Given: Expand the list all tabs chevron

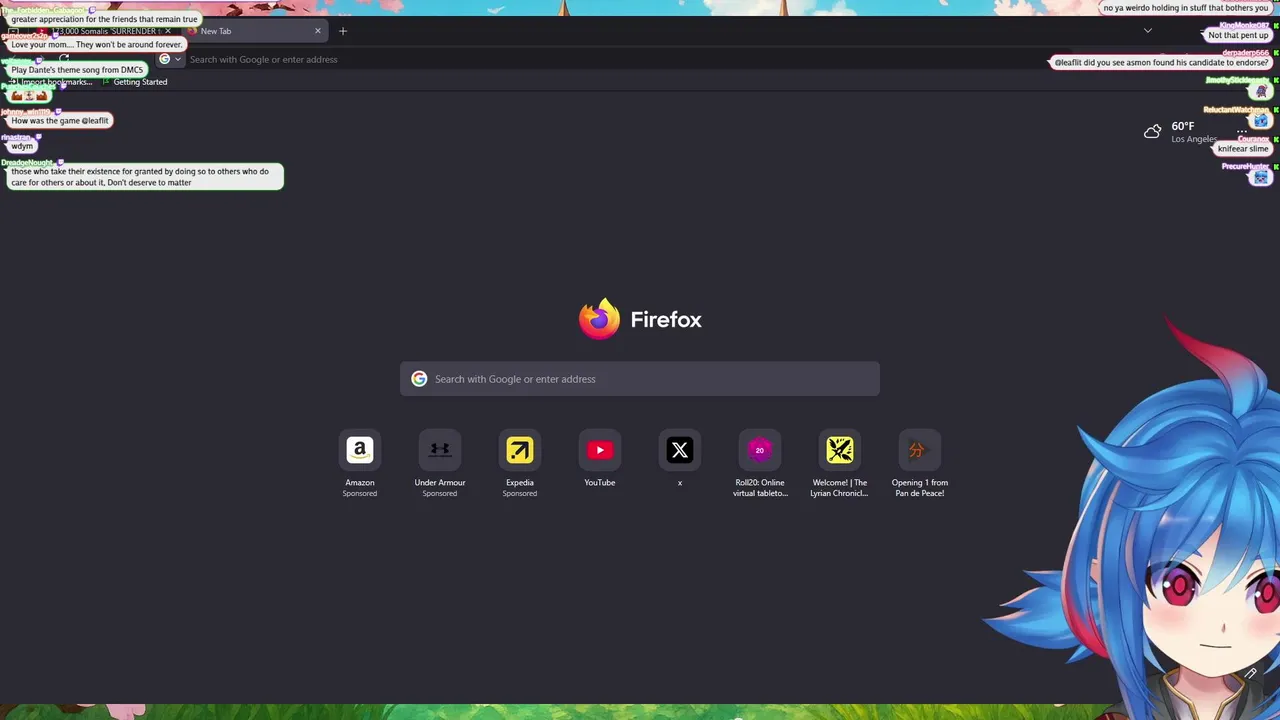Looking at the screenshot, I should point(1148,31).
